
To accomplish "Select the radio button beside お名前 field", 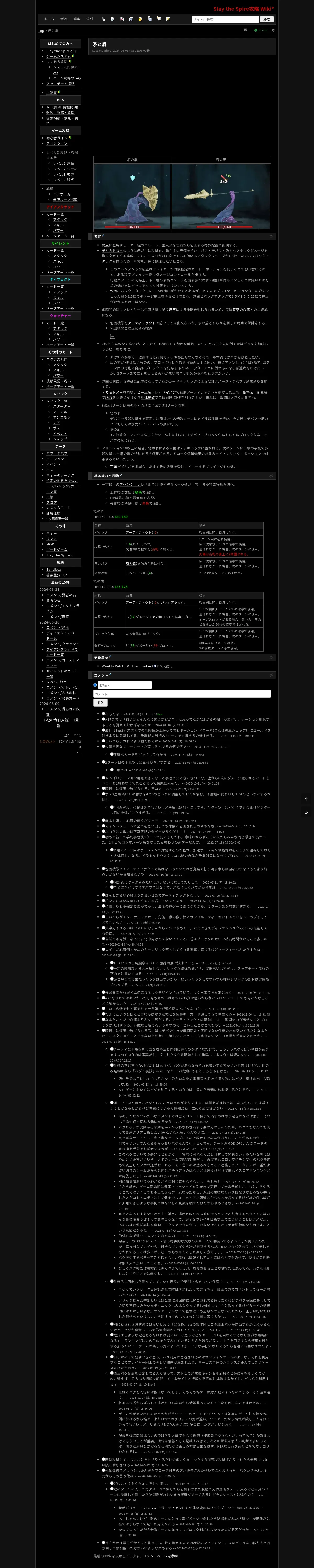I will [x=95, y=685].
